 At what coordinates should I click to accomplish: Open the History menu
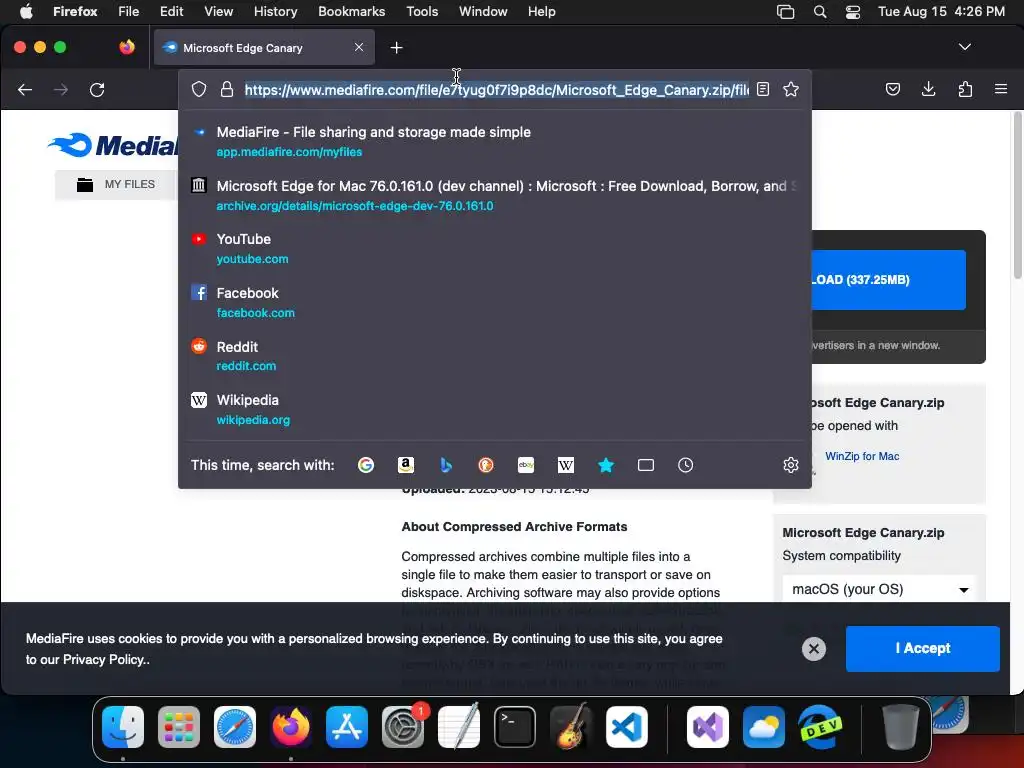click(x=275, y=11)
